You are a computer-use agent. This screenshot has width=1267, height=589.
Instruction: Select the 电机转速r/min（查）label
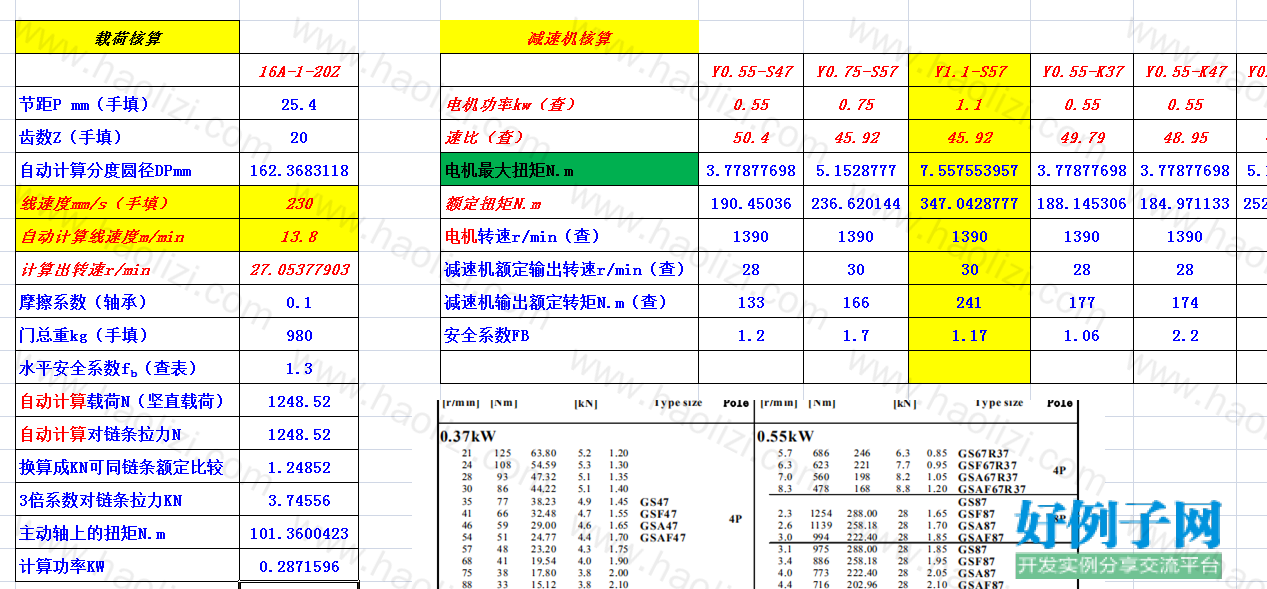pos(569,236)
